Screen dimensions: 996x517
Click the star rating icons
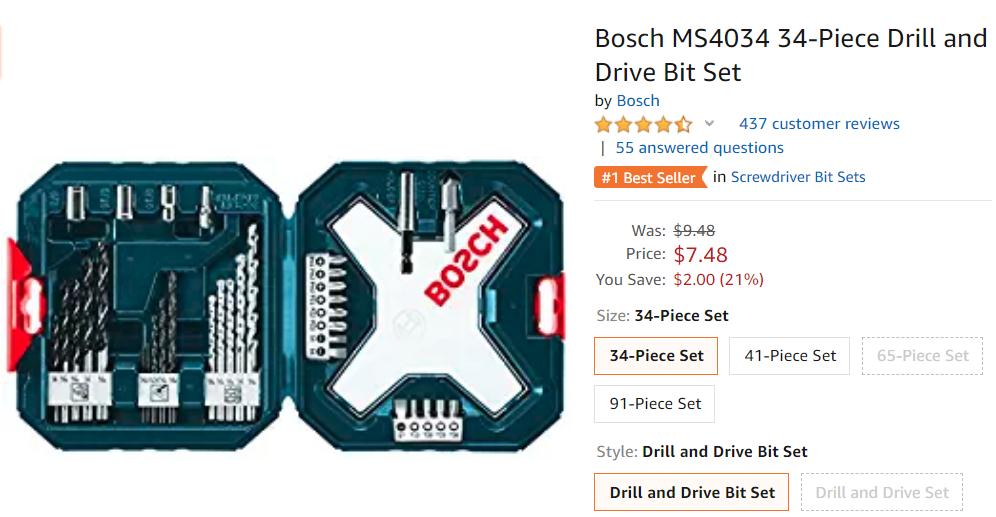pyautogui.click(x=643, y=125)
